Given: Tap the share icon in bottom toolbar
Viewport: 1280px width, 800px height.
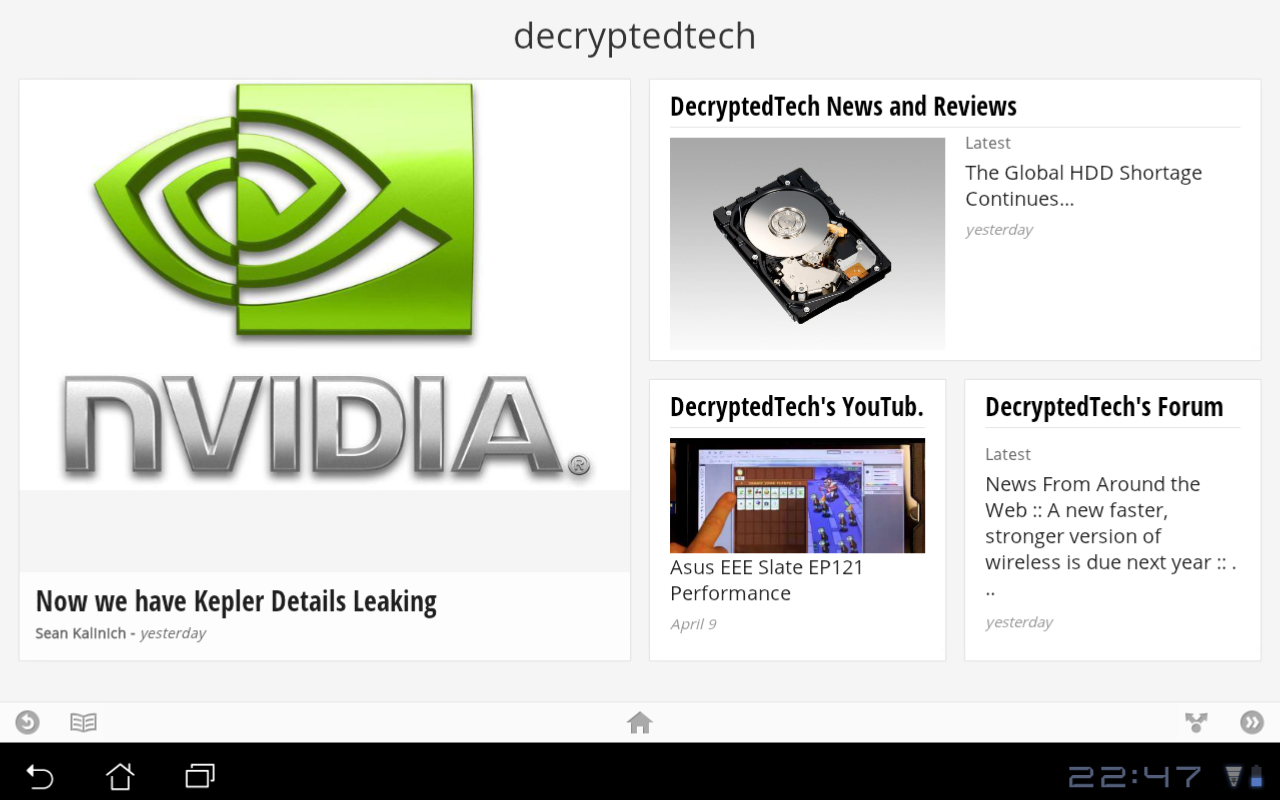Looking at the screenshot, I should [x=1196, y=722].
